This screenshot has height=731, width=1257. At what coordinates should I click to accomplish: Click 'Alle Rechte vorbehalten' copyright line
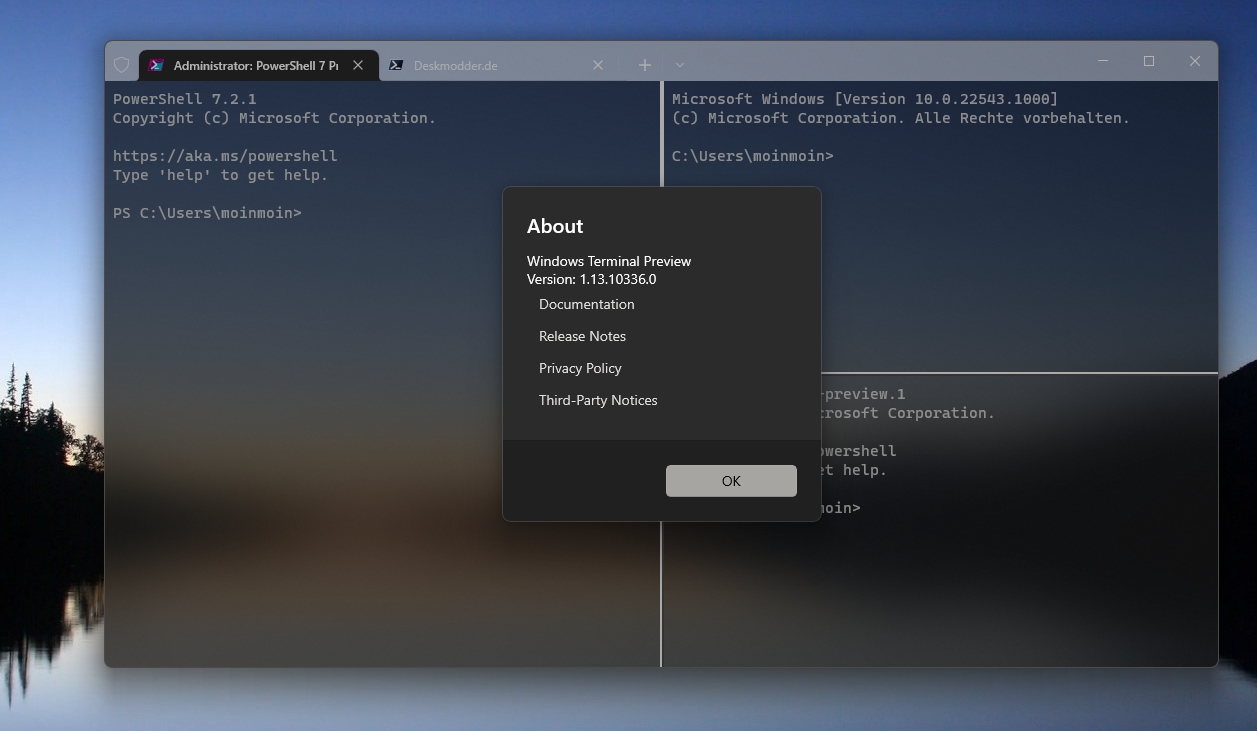901,118
